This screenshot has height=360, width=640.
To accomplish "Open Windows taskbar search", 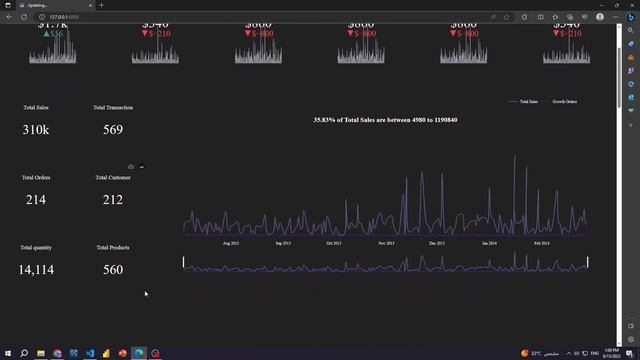I will click(x=24, y=353).
